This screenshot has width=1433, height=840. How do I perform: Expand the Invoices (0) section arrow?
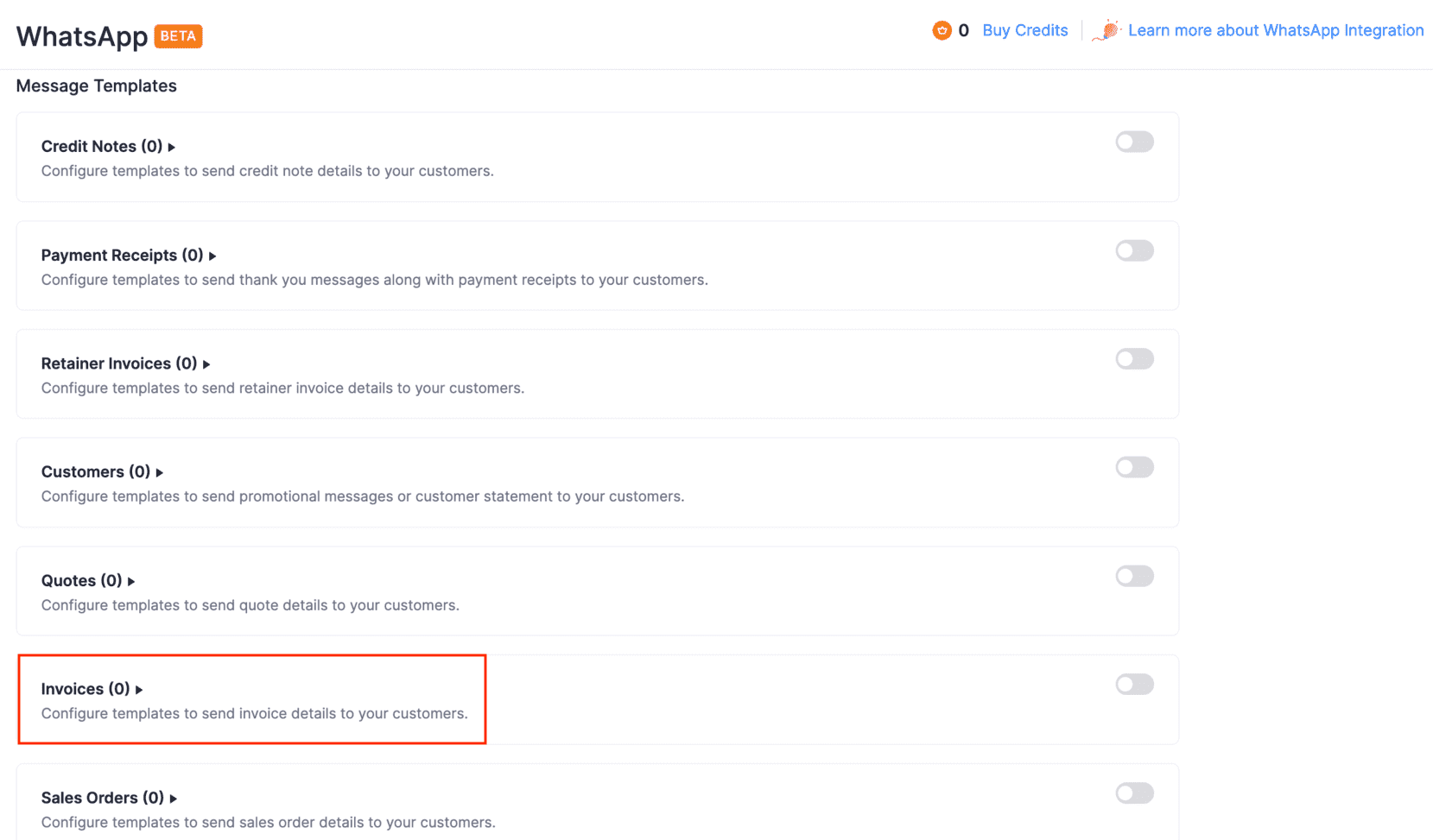pos(139,690)
